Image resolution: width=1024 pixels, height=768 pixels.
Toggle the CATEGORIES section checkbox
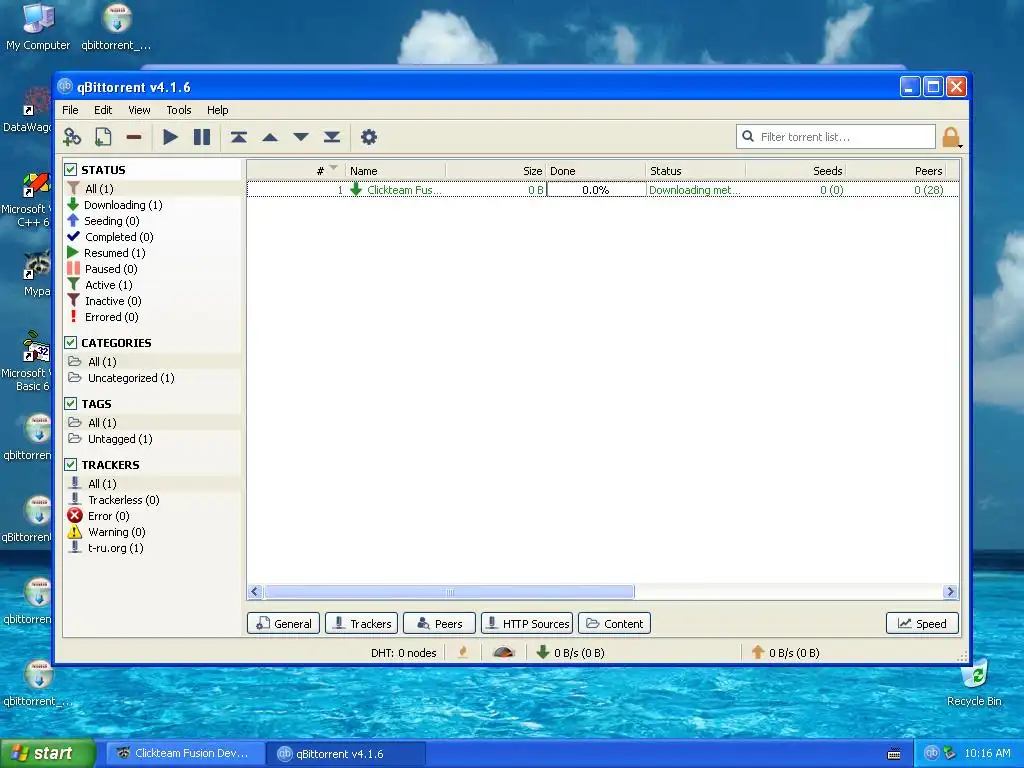coord(71,342)
